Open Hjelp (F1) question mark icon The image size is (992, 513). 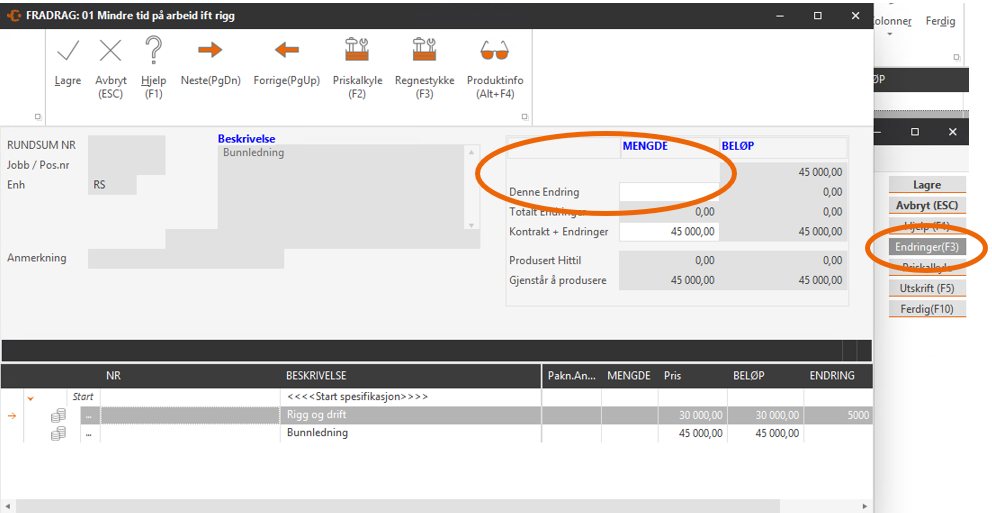153,51
